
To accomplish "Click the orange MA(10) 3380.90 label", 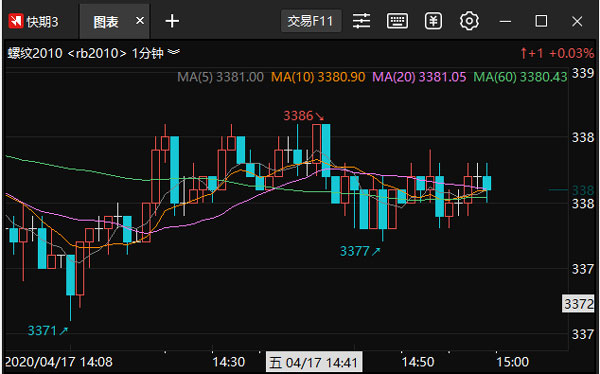I will (x=318, y=77).
